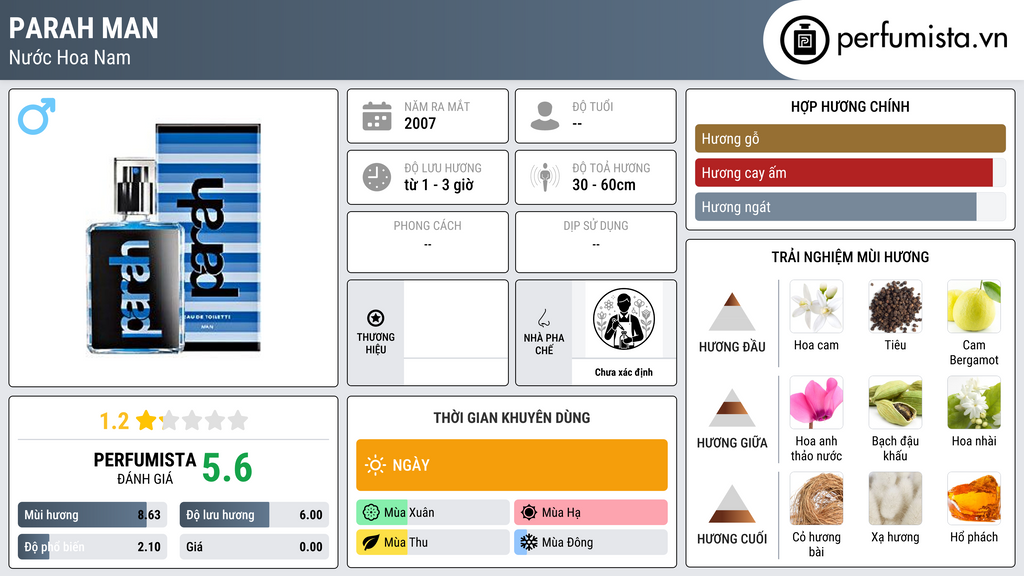This screenshot has width=1024, height=576.
Task: Click the perfumer illustration above Chưa xác định
Action: click(624, 319)
